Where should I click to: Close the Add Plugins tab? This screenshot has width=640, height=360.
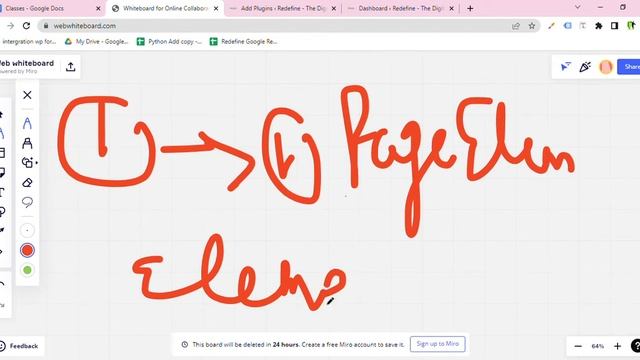pyautogui.click(x=333, y=8)
